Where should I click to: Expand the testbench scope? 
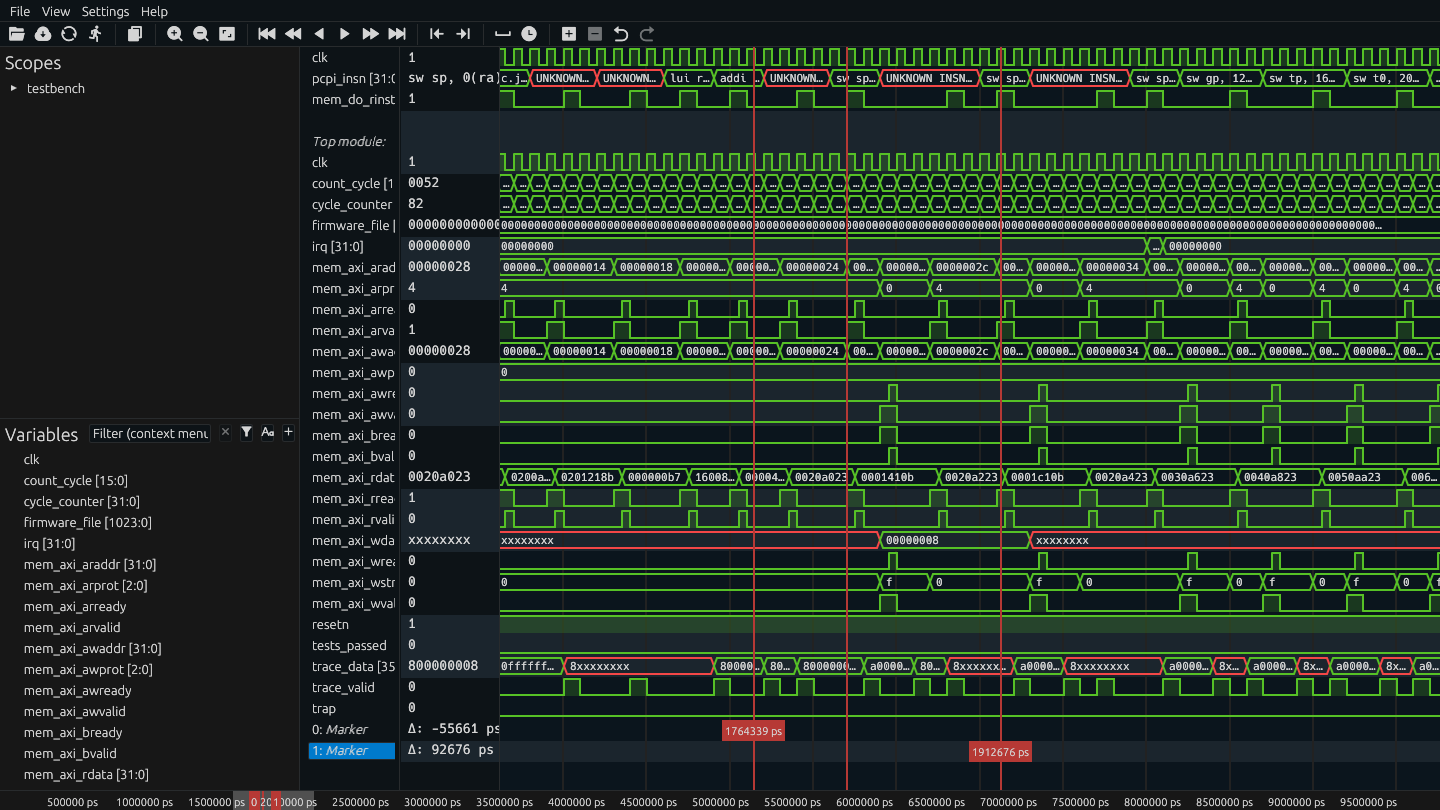[x=14, y=89]
